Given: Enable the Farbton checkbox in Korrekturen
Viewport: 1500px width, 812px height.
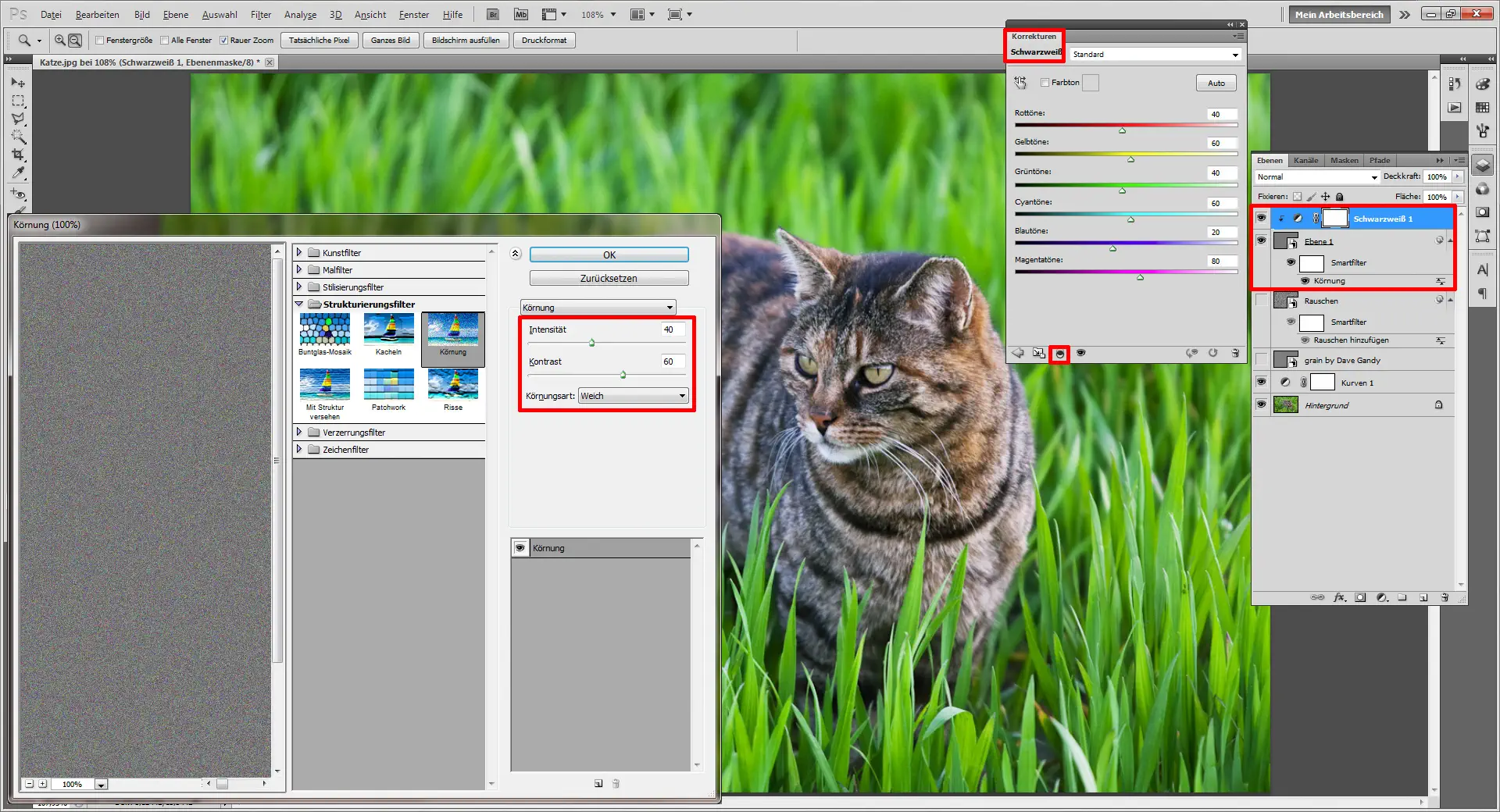Looking at the screenshot, I should click(x=1045, y=82).
